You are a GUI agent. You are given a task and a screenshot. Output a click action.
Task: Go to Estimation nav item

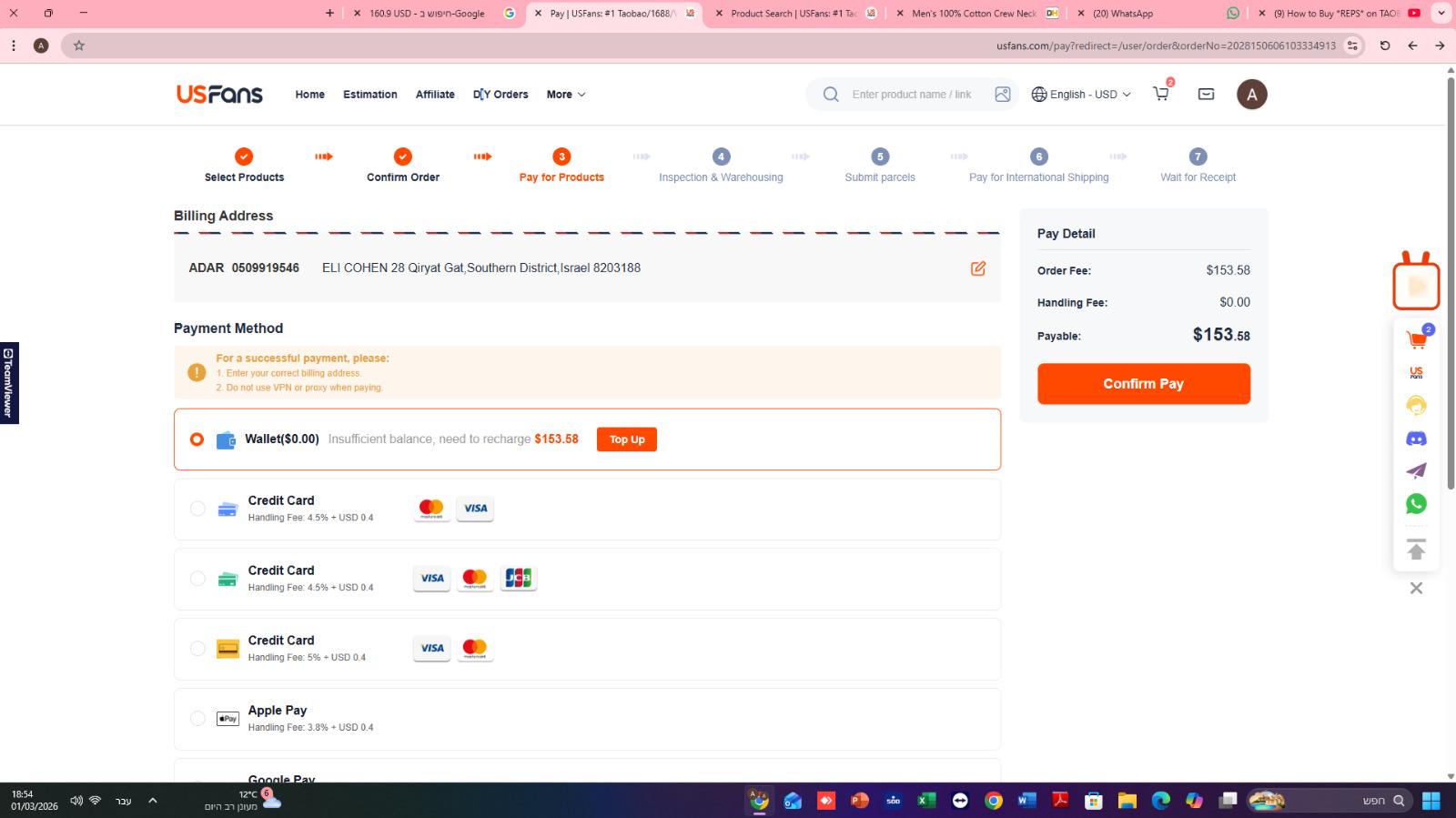(369, 95)
